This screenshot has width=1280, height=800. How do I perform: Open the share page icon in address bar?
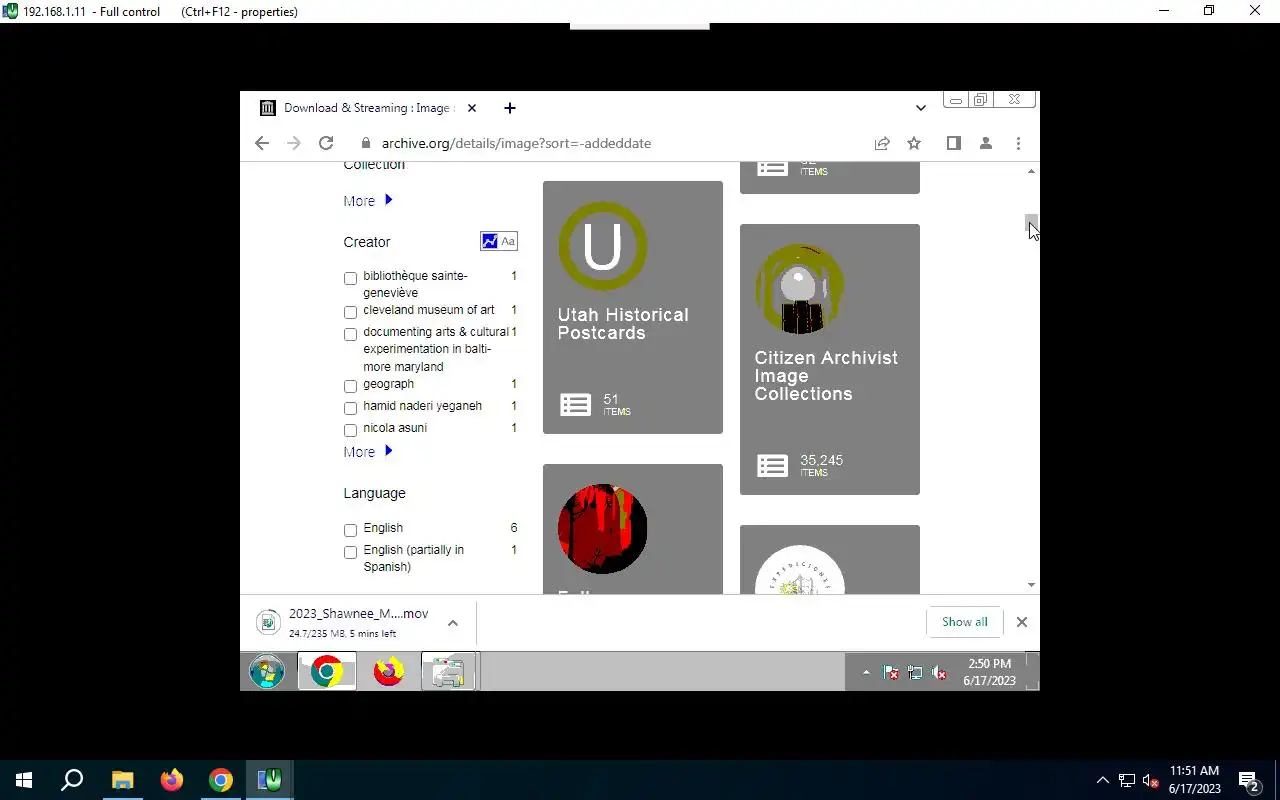point(882,143)
